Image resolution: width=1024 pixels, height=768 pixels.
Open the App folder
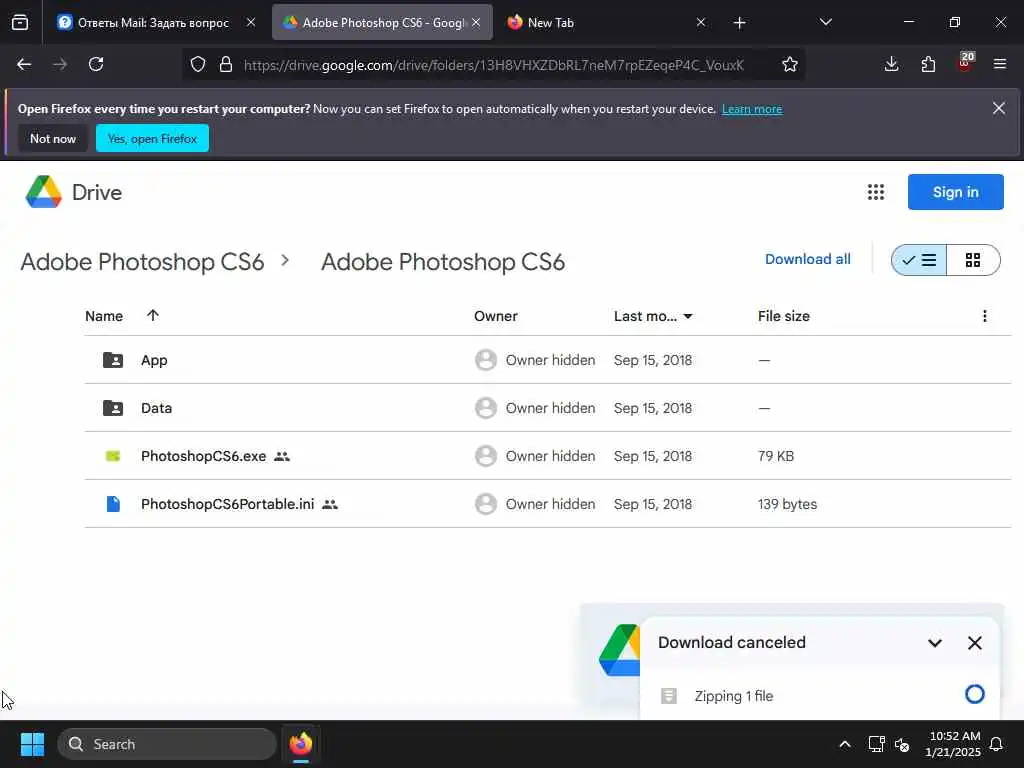point(154,360)
